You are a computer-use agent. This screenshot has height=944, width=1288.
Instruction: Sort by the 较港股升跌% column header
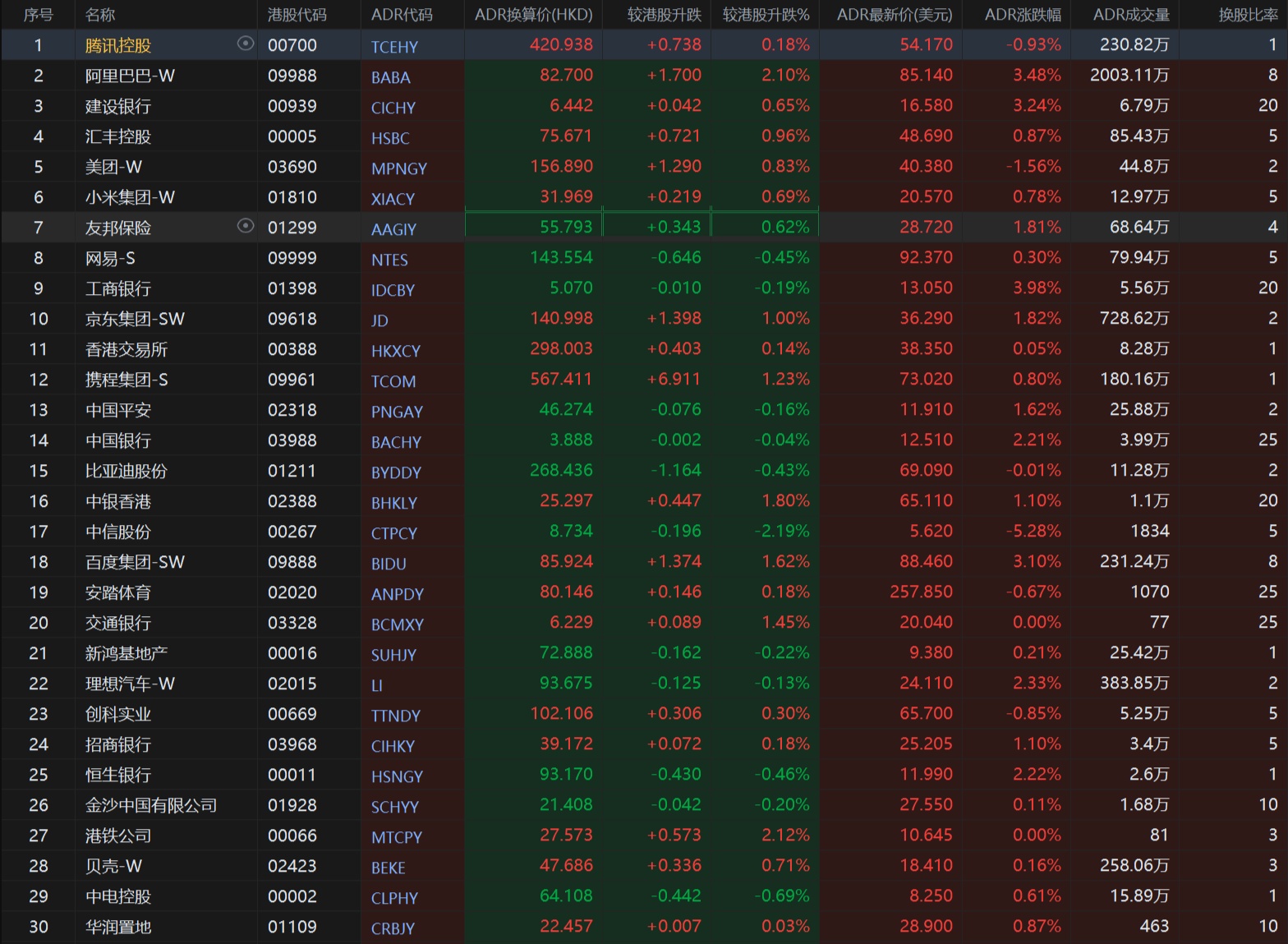[766, 15]
